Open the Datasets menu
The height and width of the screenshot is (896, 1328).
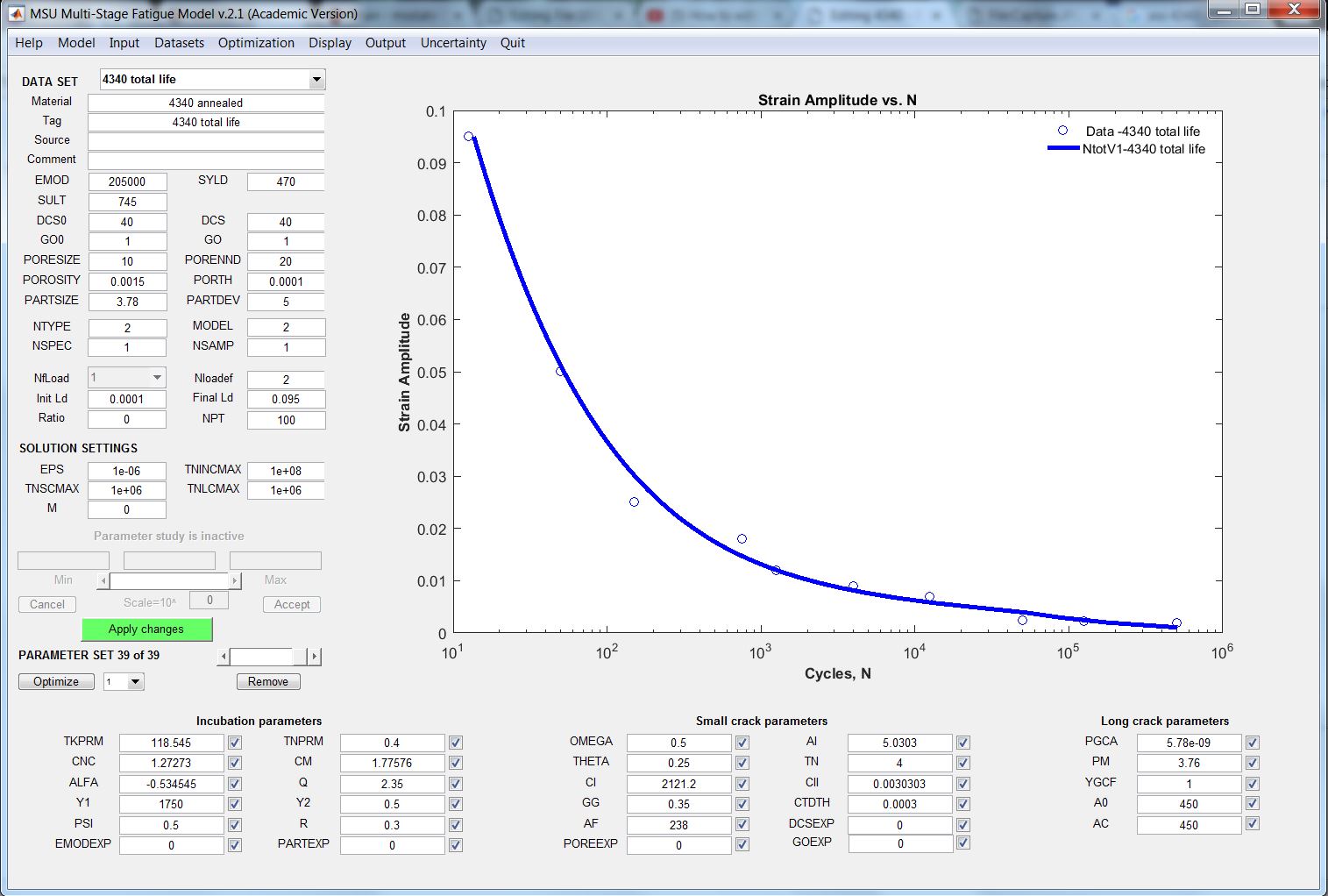[179, 43]
